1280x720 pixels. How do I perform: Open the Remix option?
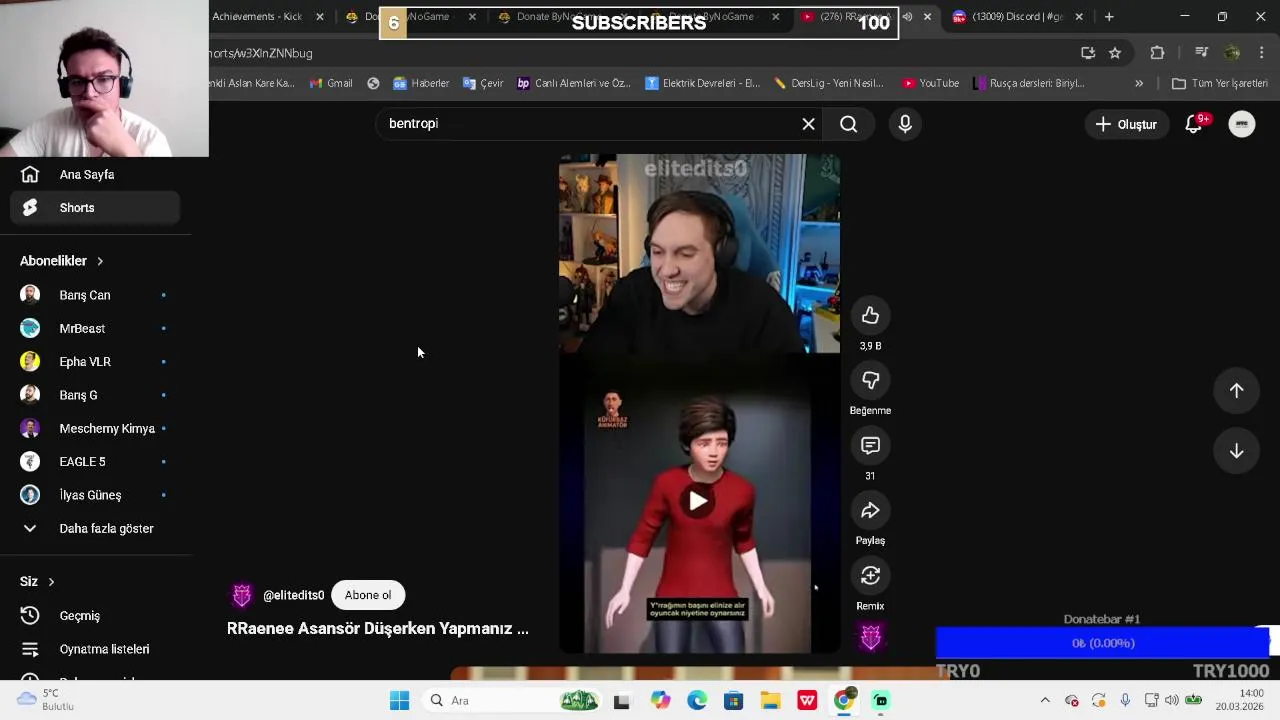(x=870, y=576)
